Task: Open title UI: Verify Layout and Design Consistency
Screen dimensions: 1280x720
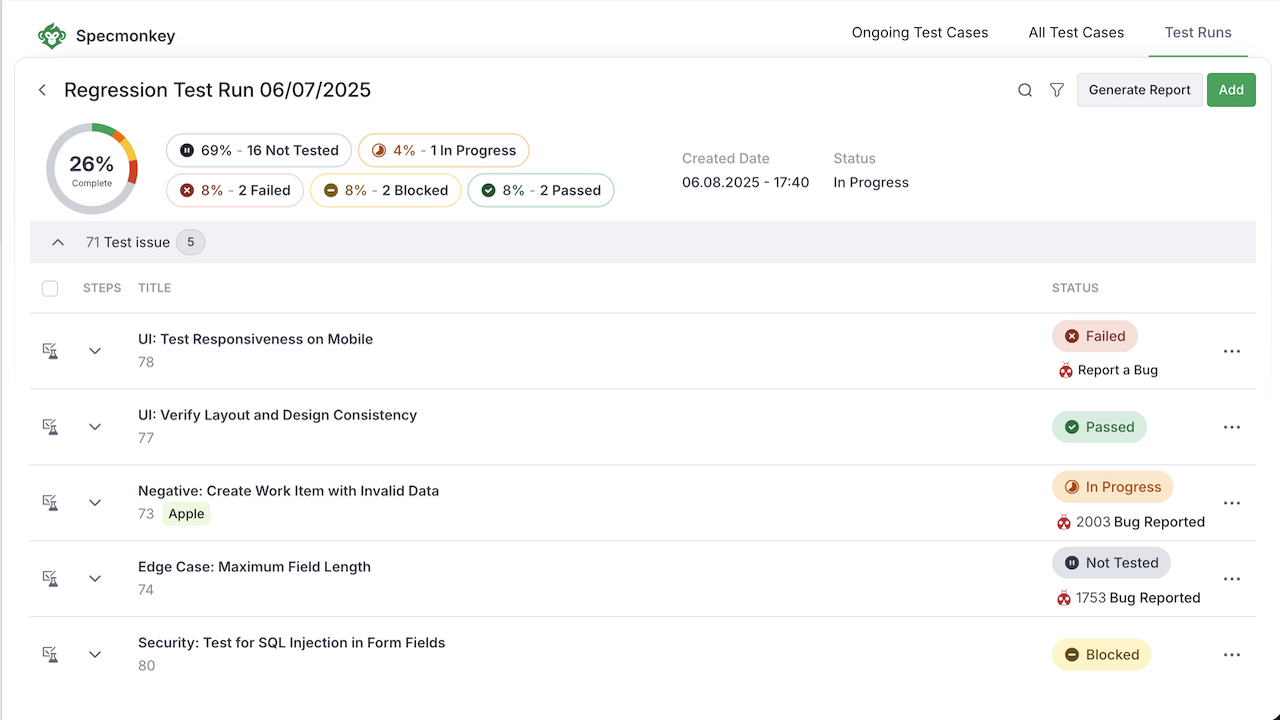Action: coord(277,415)
